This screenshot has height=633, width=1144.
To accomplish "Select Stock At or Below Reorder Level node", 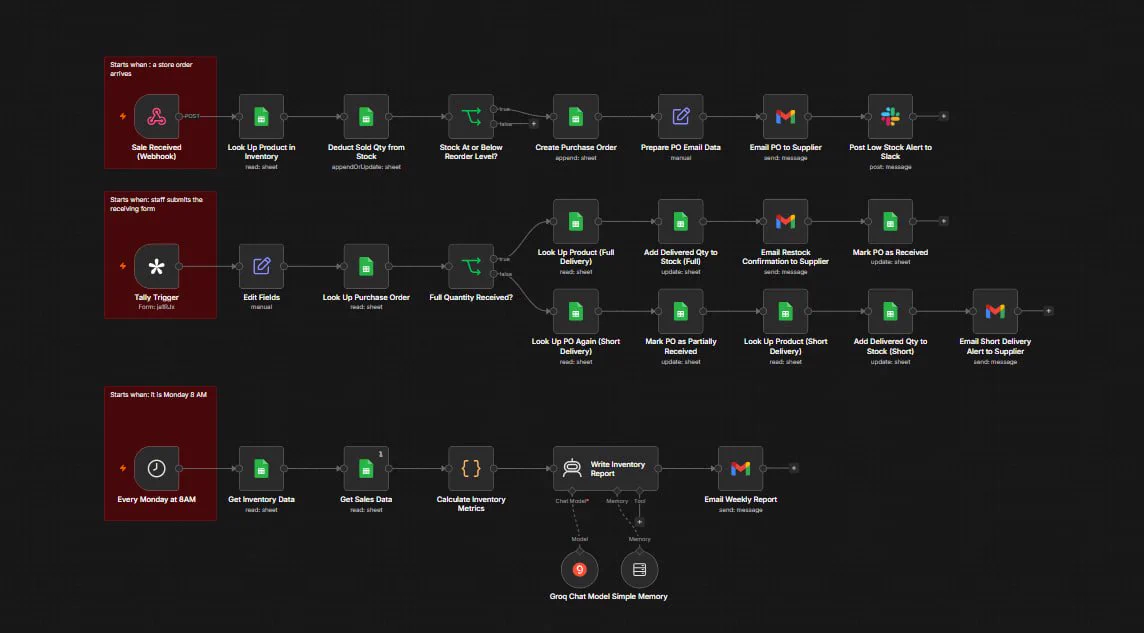I will coord(471,117).
